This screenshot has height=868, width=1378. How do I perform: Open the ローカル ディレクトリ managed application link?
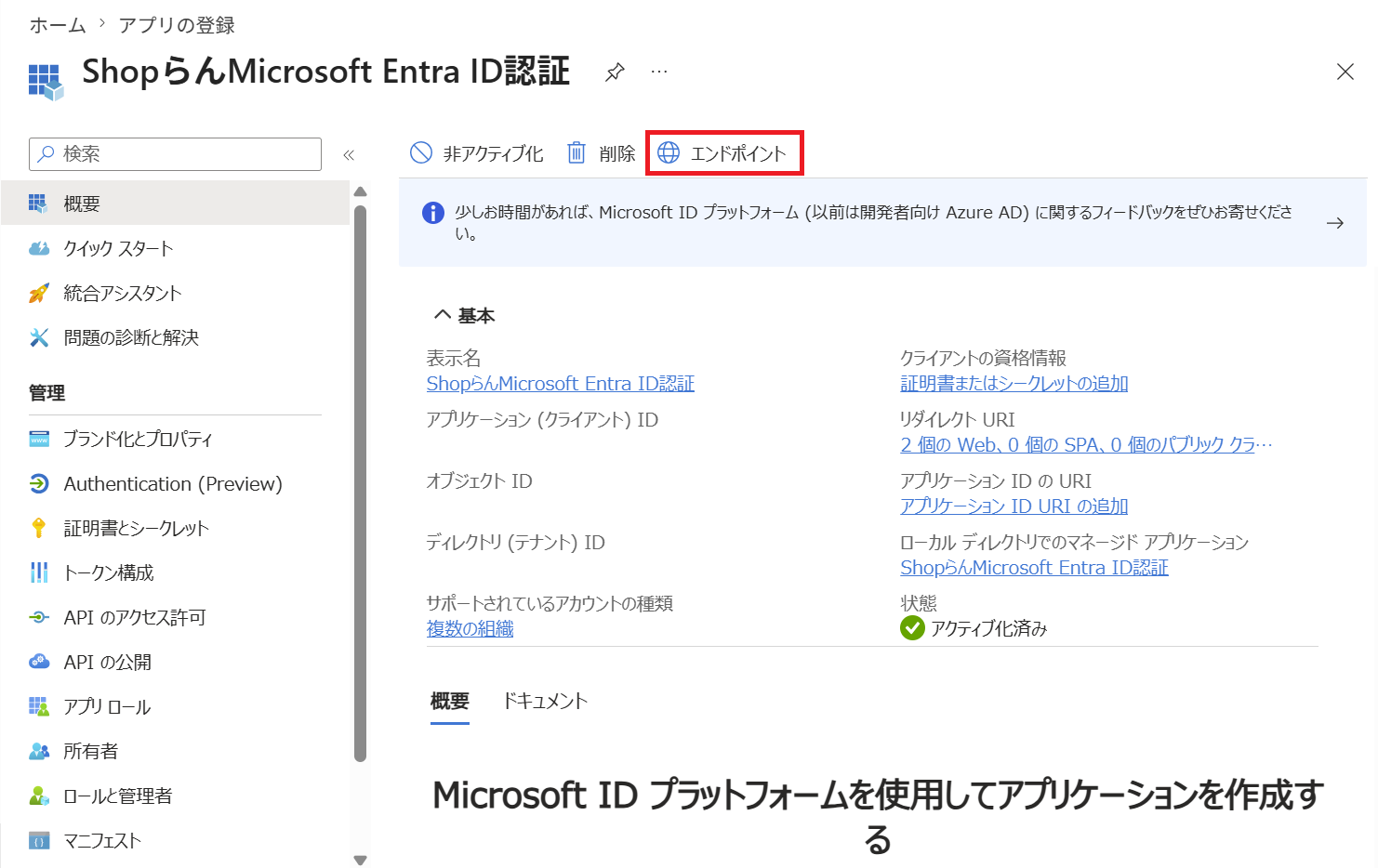click(1034, 568)
